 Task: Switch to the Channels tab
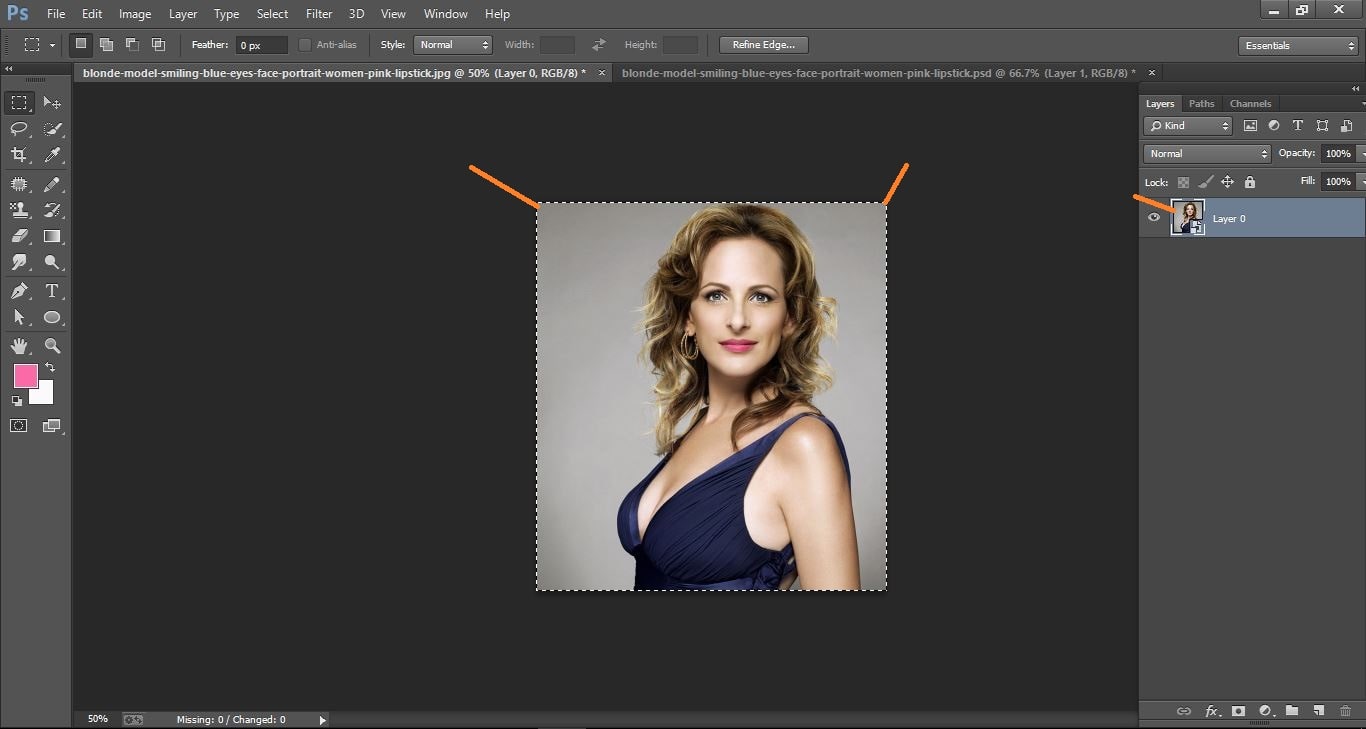coord(1250,103)
